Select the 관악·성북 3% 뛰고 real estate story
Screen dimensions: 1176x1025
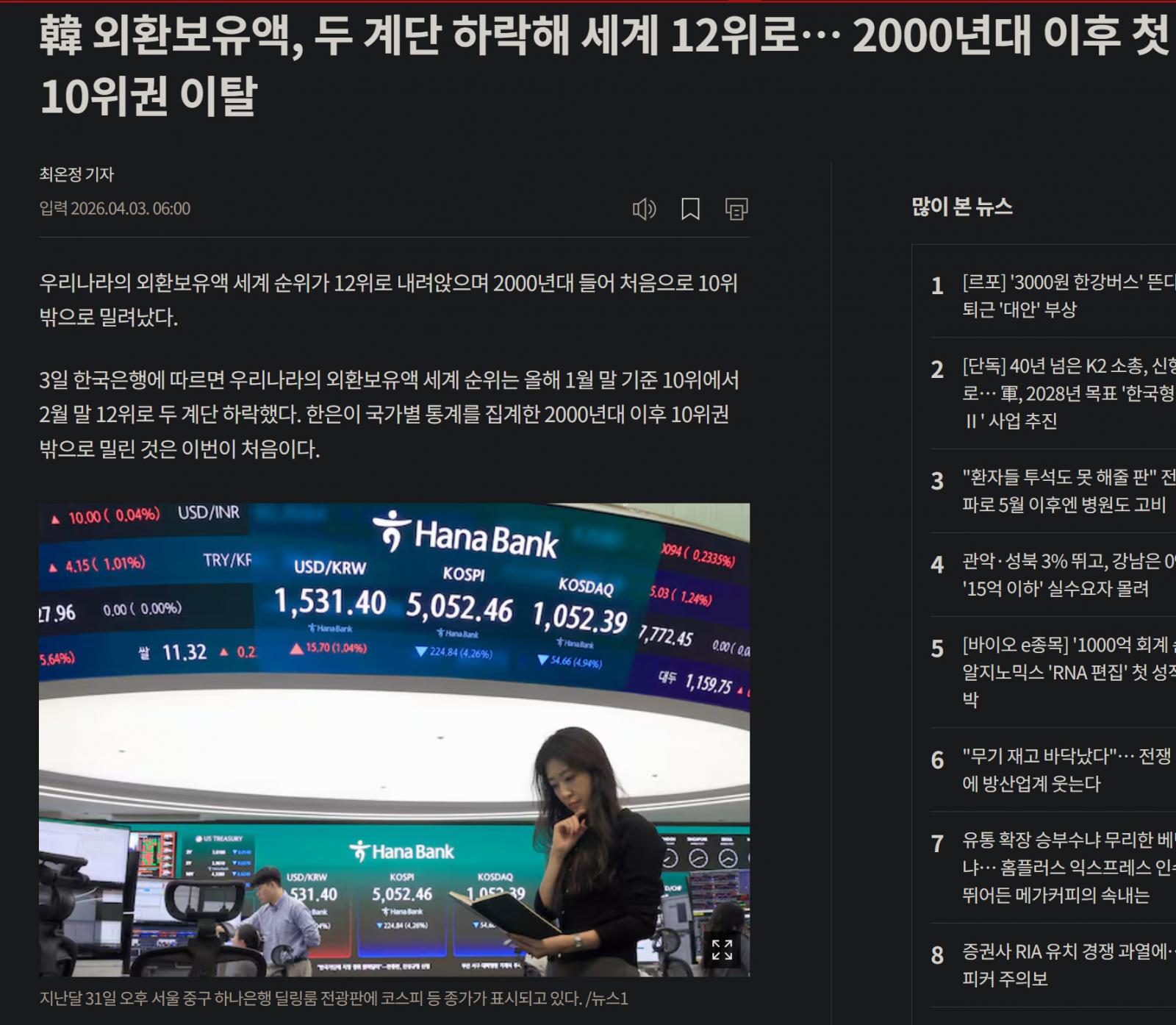[1066, 574]
